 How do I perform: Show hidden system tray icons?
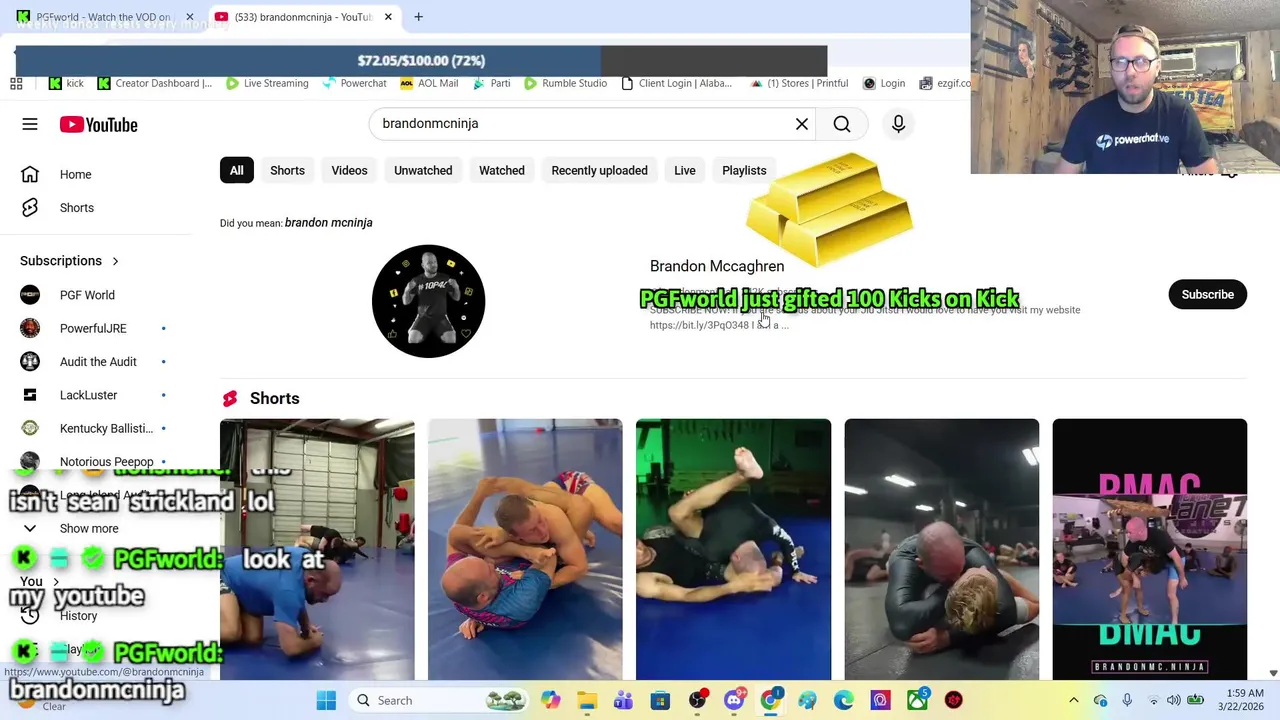pyautogui.click(x=1074, y=700)
